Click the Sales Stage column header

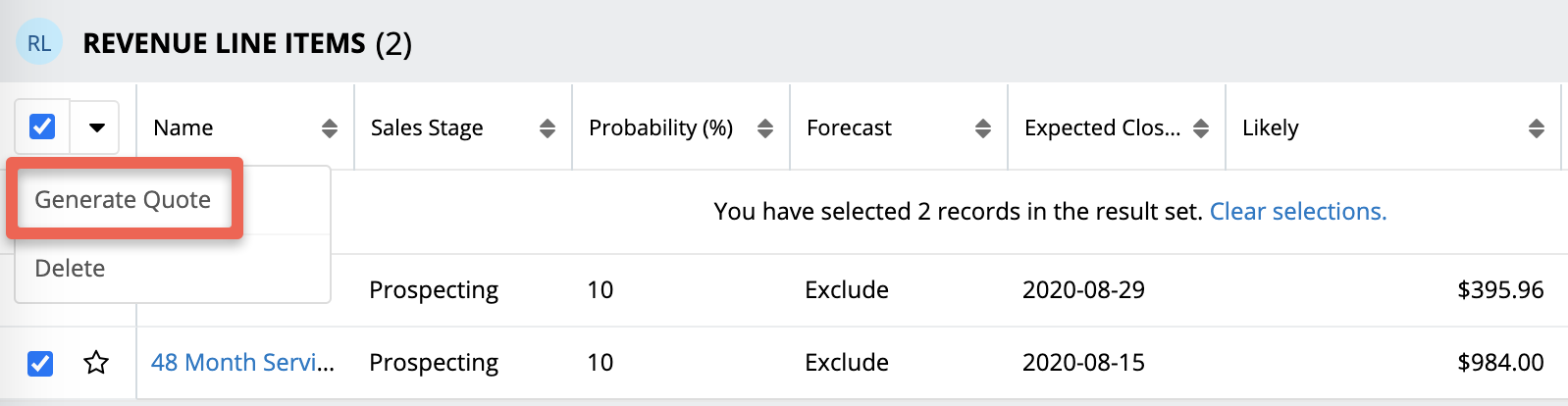[427, 128]
